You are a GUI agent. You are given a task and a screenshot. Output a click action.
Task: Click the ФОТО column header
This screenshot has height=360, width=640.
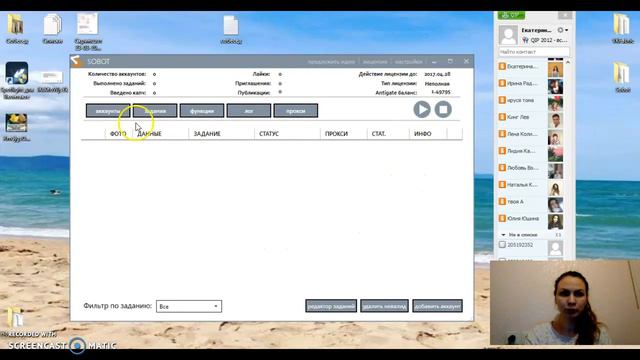point(118,133)
